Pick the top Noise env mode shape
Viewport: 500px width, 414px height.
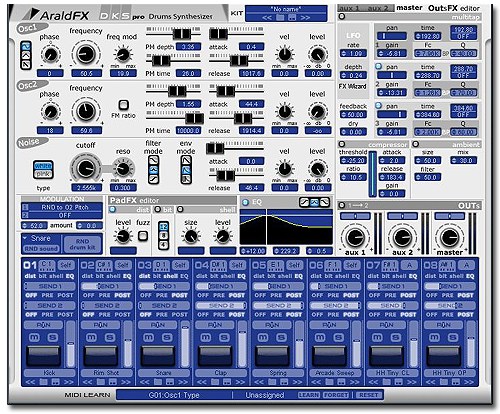pos(186,161)
